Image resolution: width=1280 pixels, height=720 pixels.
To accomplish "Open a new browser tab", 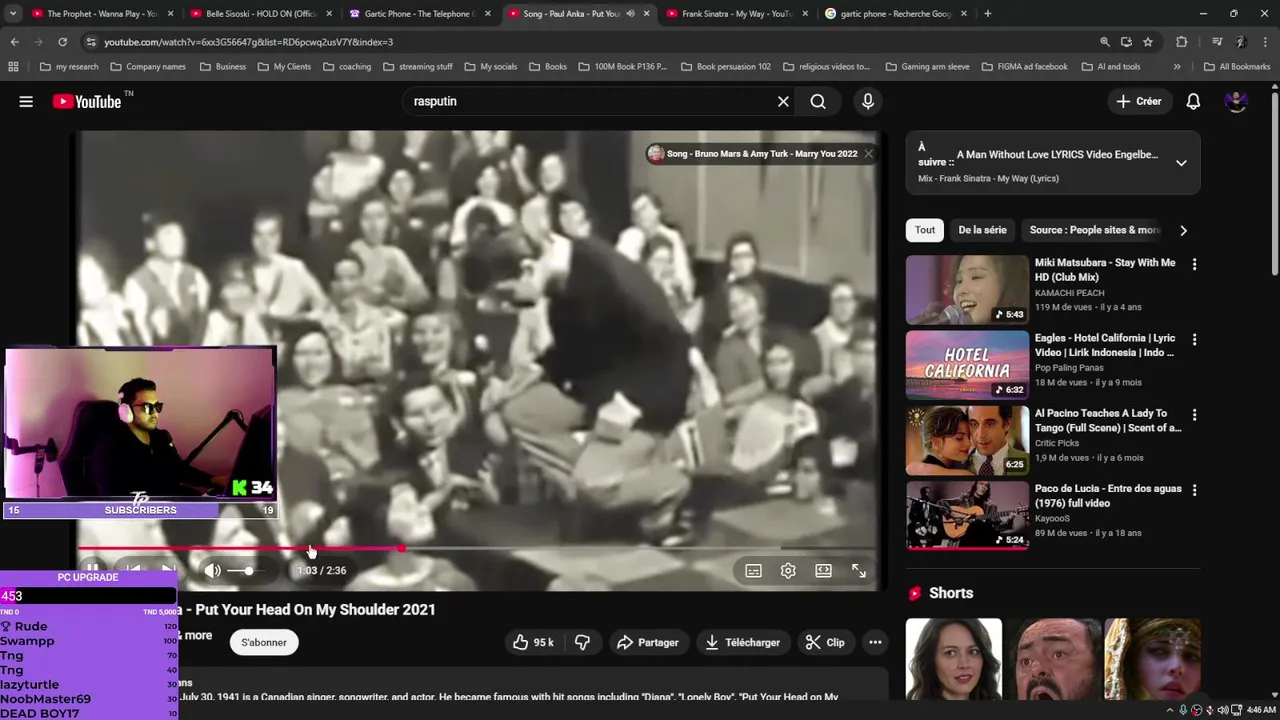I will pyautogui.click(x=987, y=14).
